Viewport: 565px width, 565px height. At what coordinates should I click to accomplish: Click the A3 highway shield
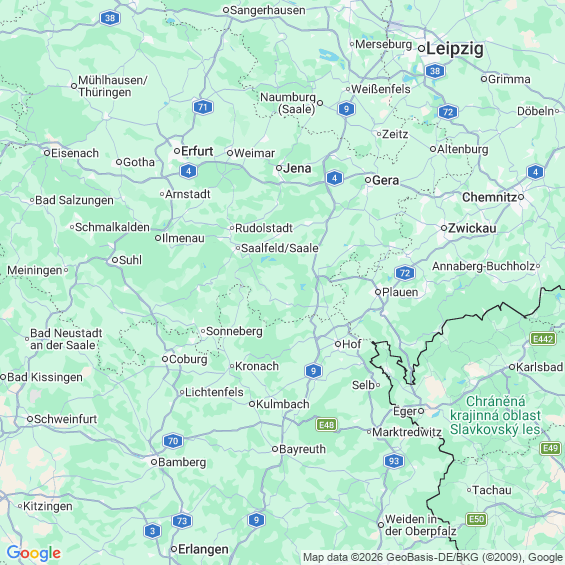152,531
